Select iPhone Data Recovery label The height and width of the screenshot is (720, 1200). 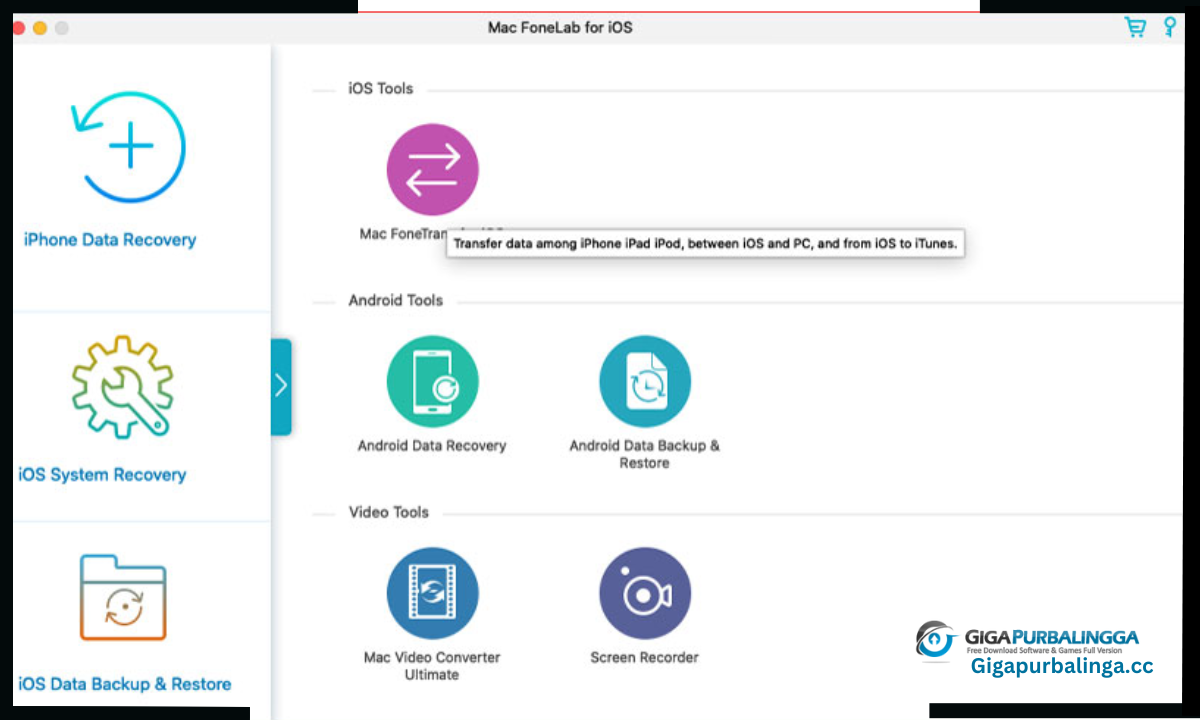pyautogui.click(x=110, y=240)
